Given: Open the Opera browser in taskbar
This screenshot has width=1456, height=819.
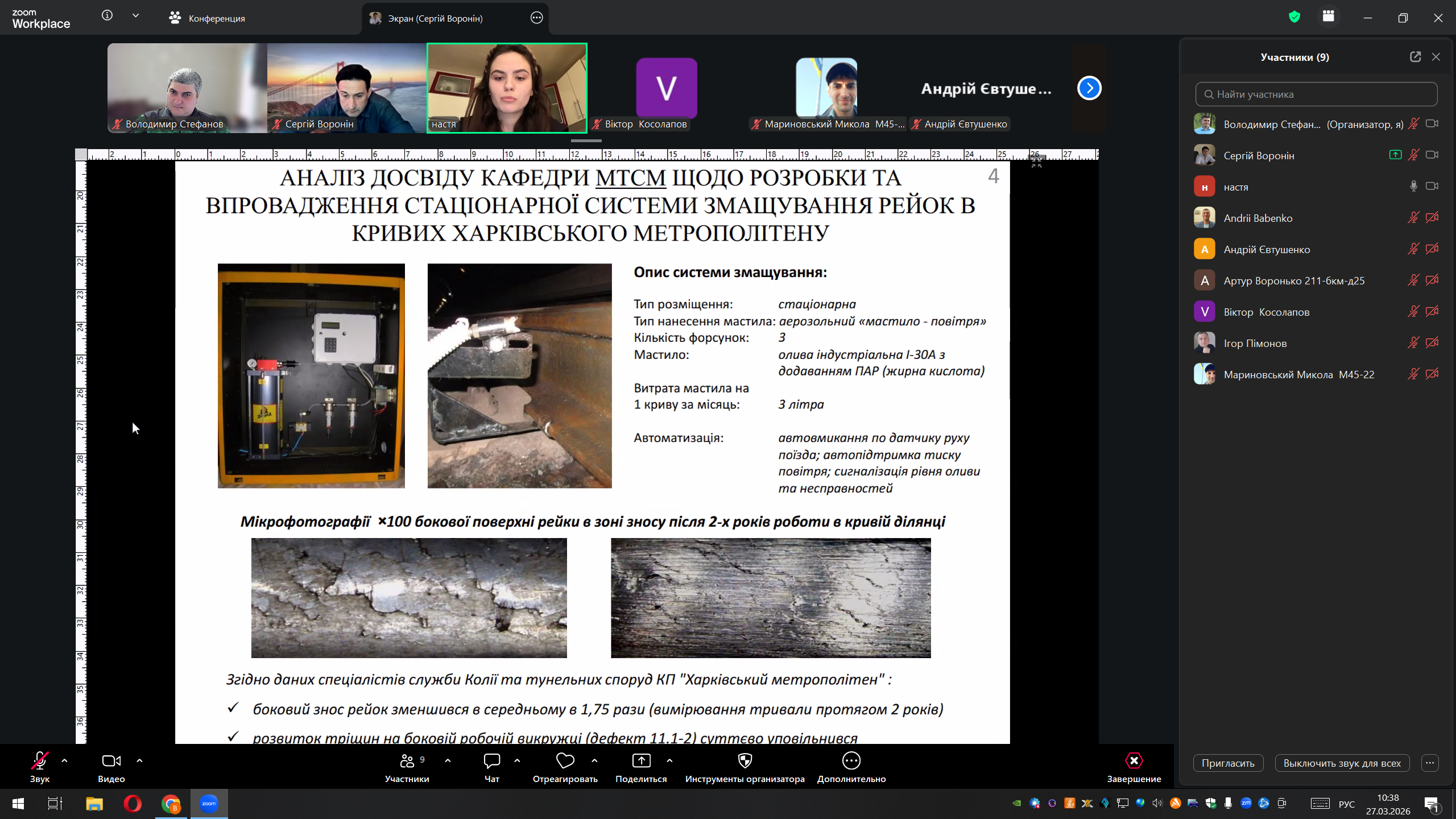Looking at the screenshot, I should point(133,804).
